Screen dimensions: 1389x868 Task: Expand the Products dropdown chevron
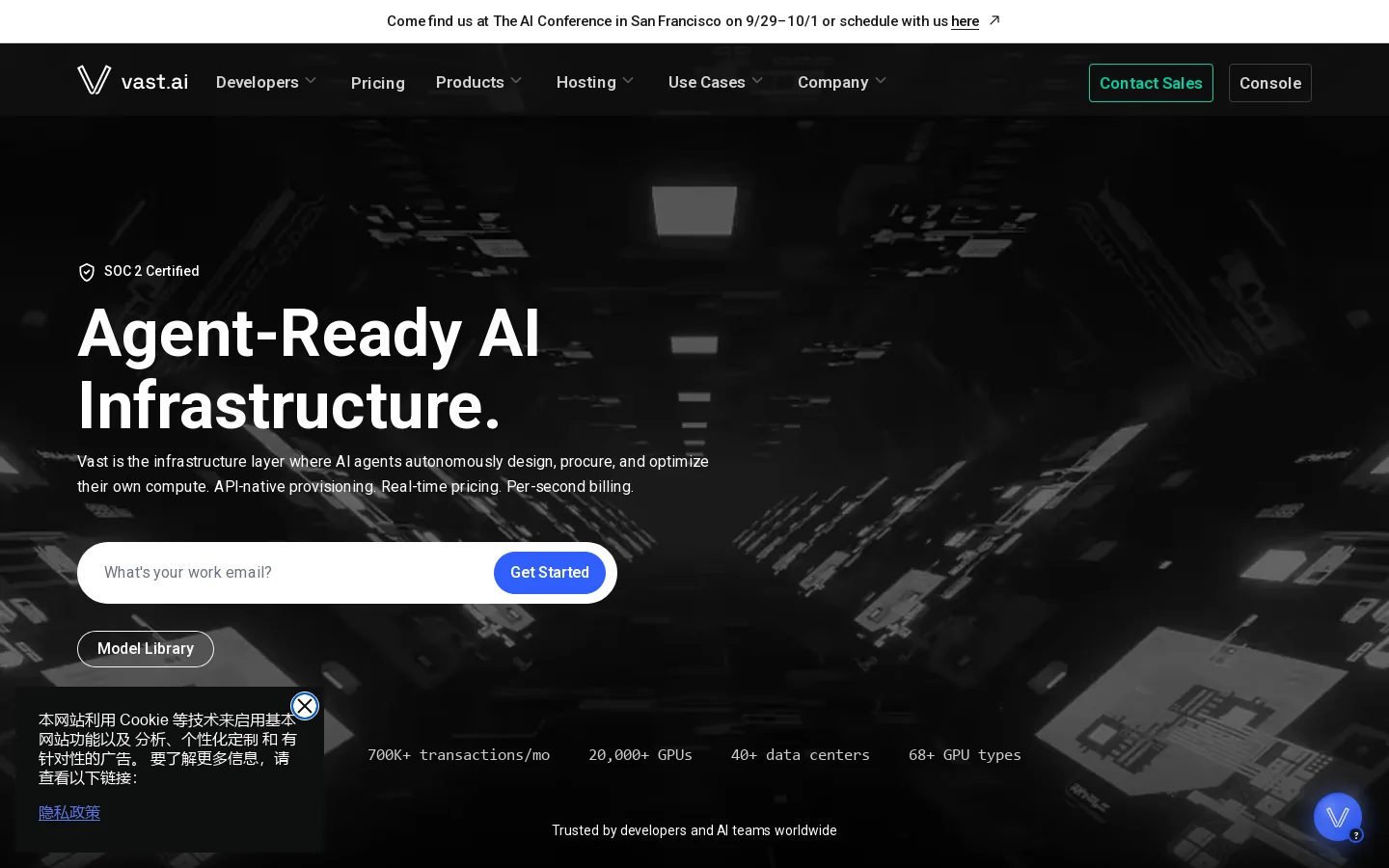point(516,81)
